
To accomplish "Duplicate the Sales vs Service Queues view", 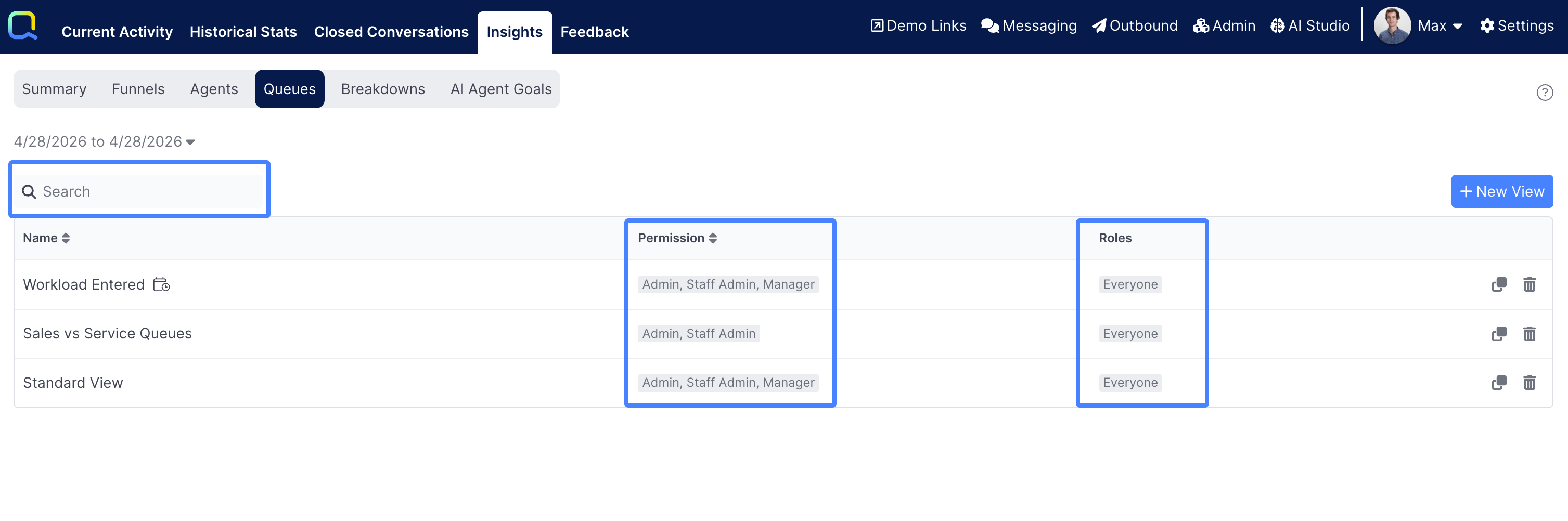I will pyautogui.click(x=1499, y=333).
